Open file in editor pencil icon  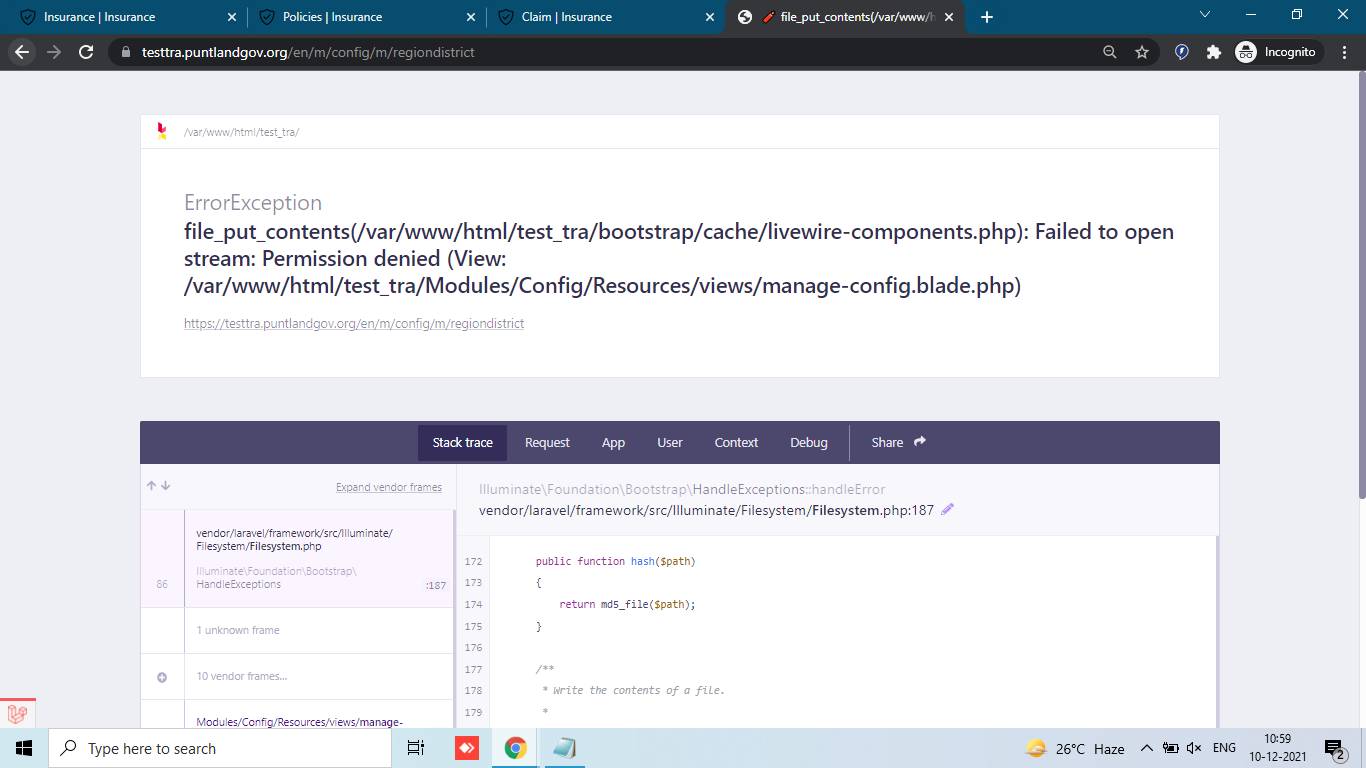coord(948,509)
